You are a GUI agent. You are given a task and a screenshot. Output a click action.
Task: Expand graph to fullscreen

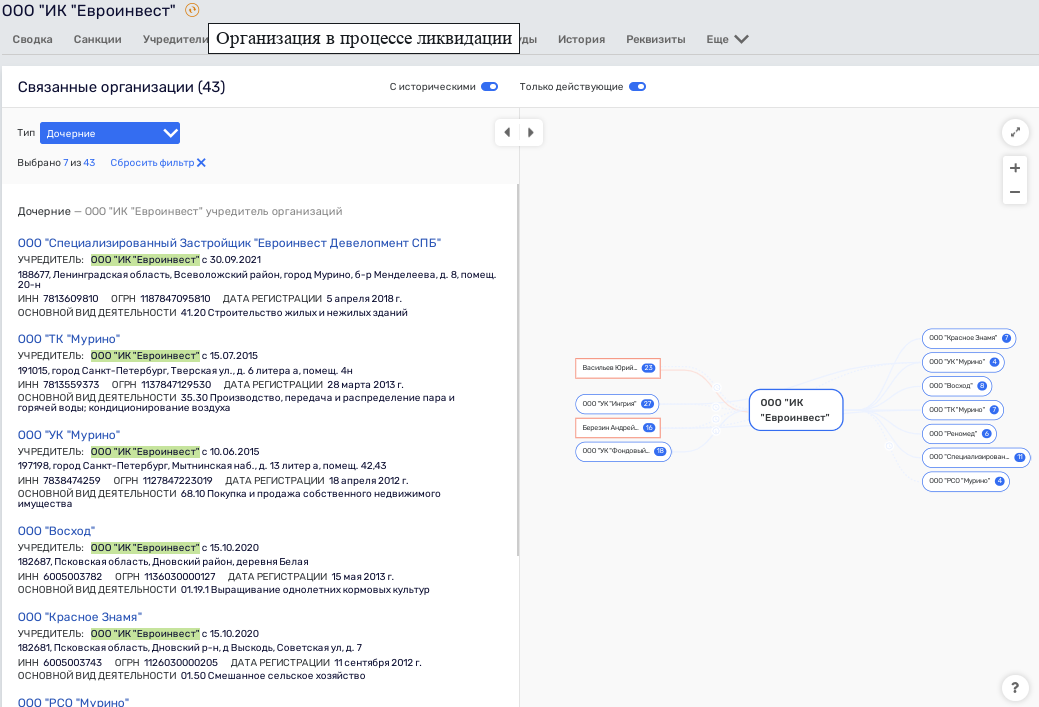coord(1014,133)
